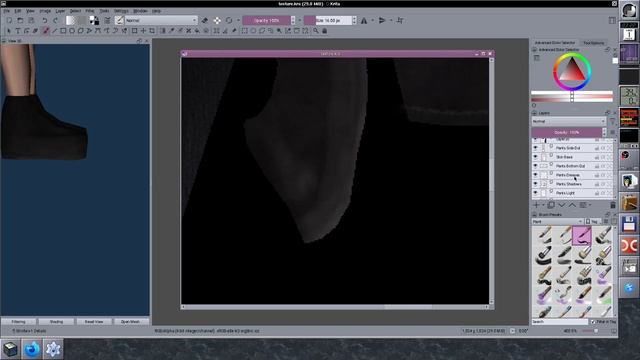Select the Crop tool
This screenshot has width=640, height=360.
click(x=152, y=31)
